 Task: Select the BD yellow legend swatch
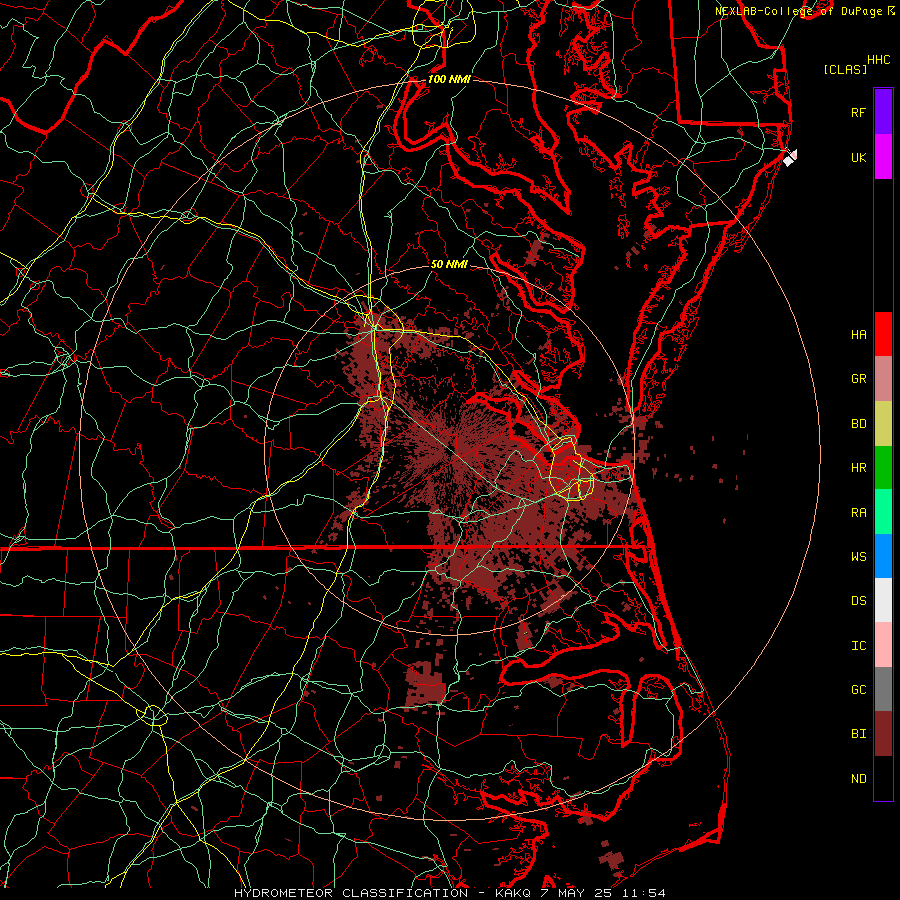click(883, 424)
